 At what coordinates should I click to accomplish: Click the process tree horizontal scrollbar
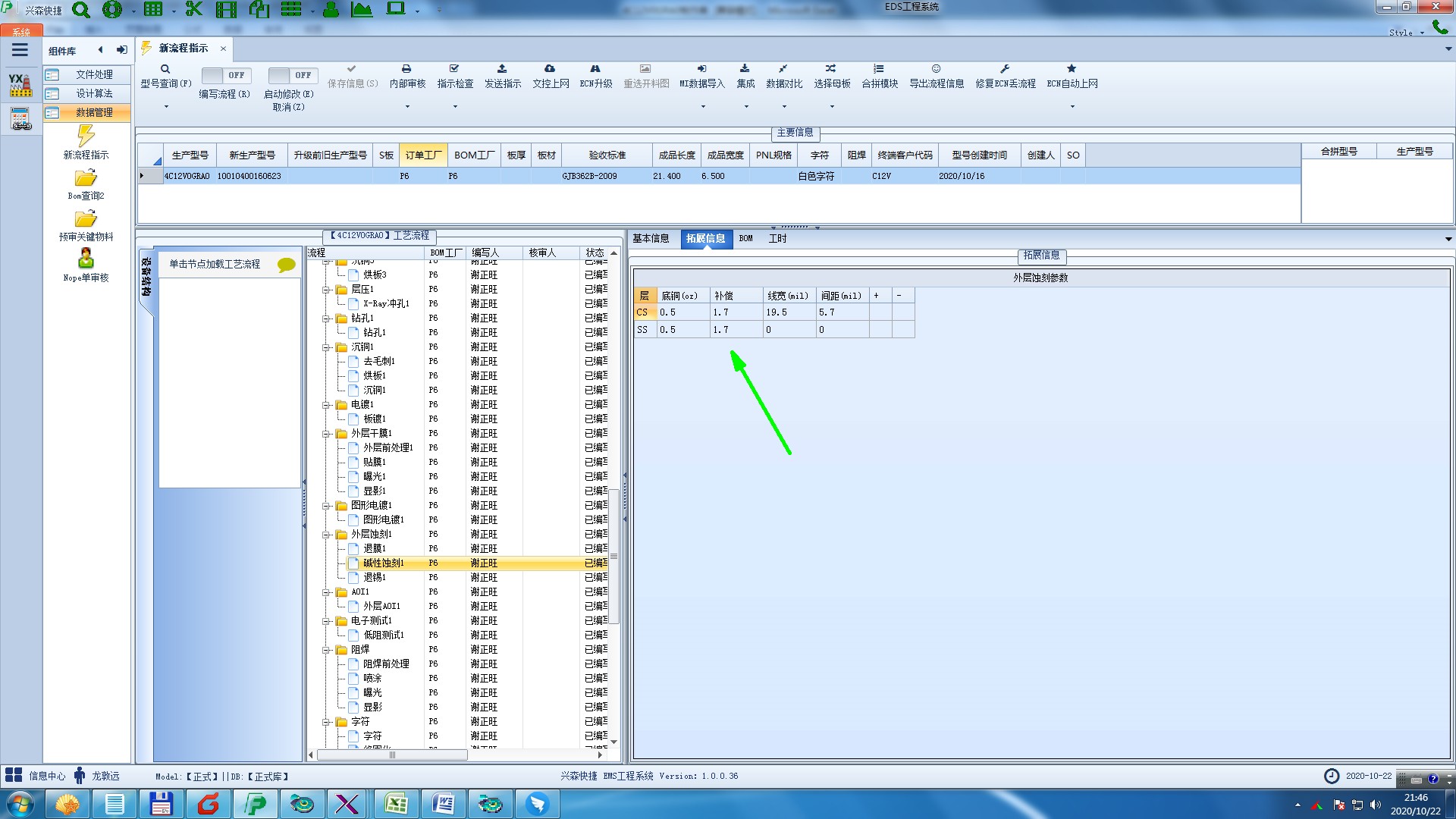392,755
